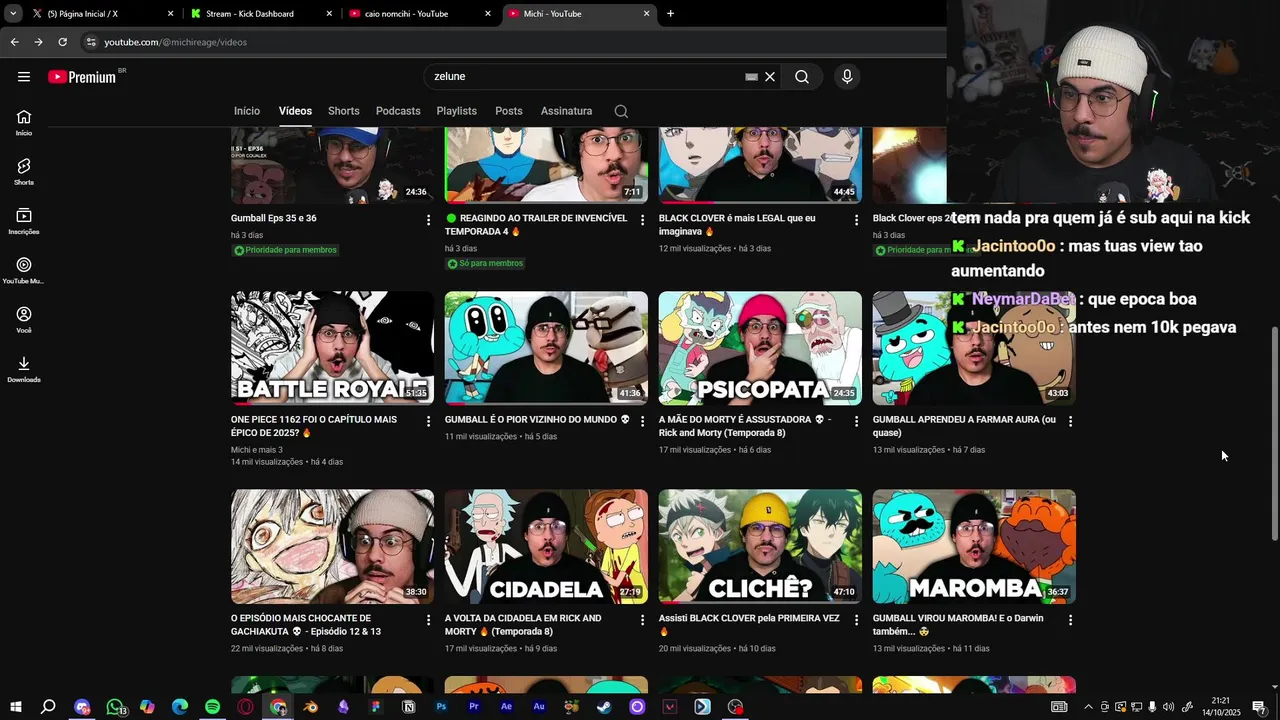Go back in browser history
Viewport: 1280px width, 720px height.
14,42
